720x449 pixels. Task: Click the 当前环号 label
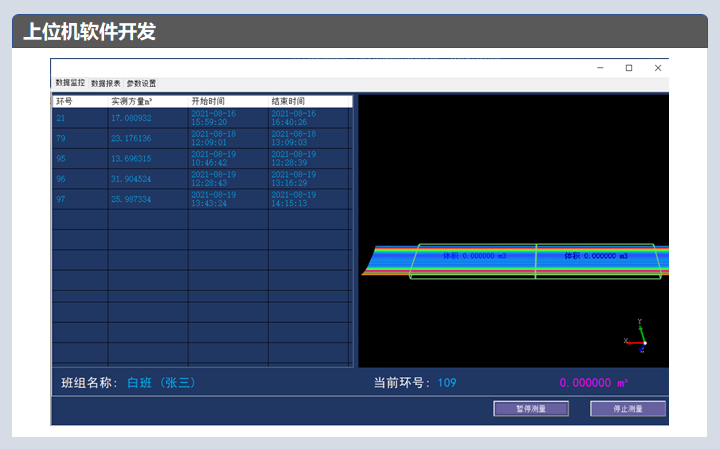click(x=402, y=382)
